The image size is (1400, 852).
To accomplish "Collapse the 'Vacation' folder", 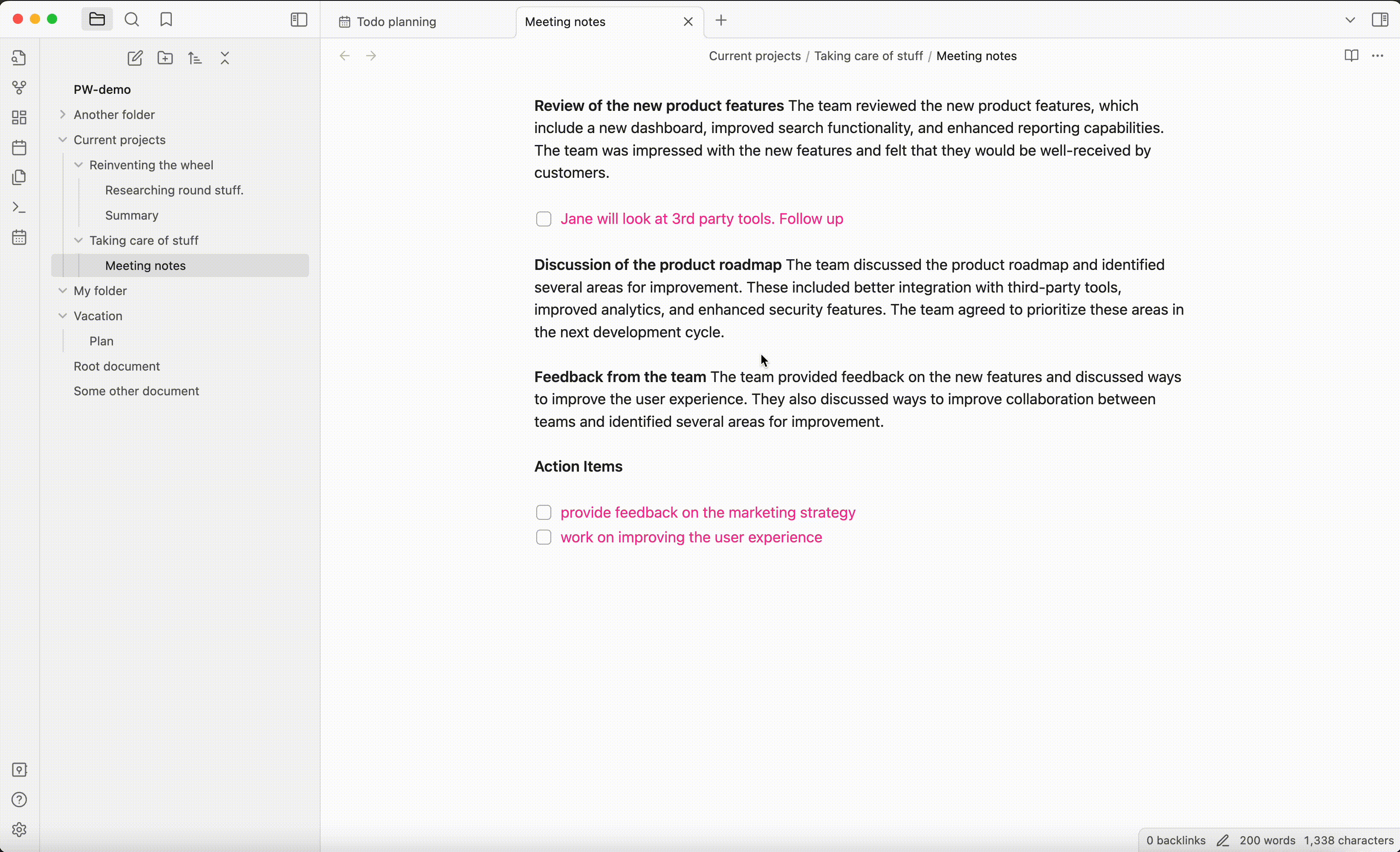I will [63, 316].
